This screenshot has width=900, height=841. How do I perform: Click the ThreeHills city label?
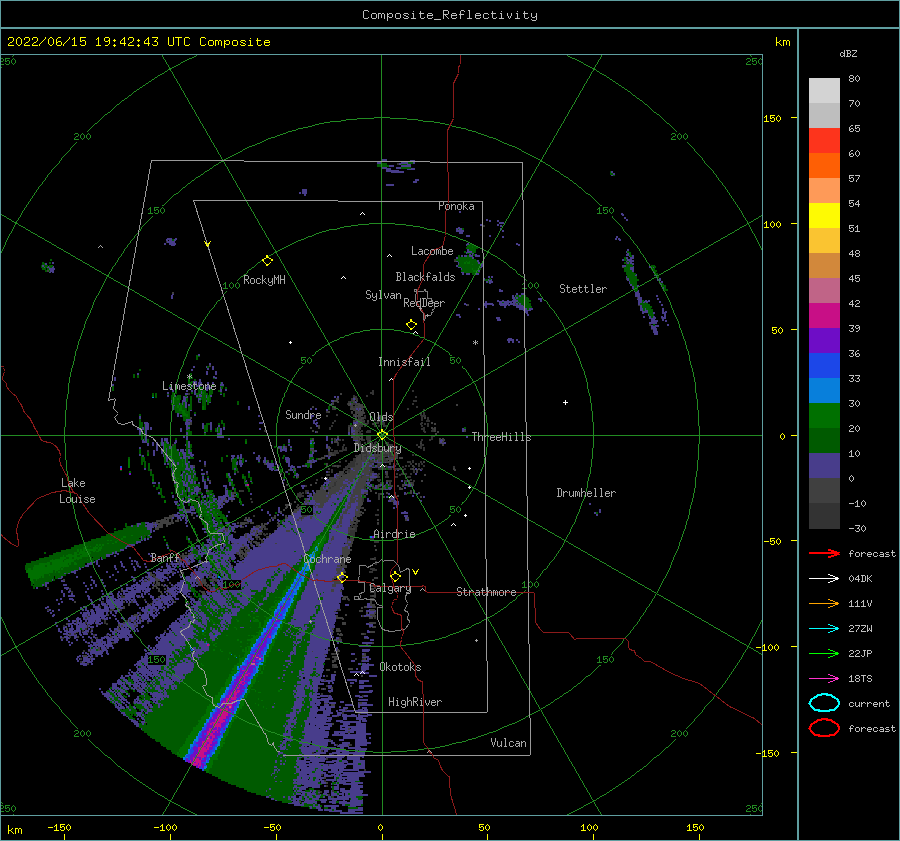pos(502,437)
